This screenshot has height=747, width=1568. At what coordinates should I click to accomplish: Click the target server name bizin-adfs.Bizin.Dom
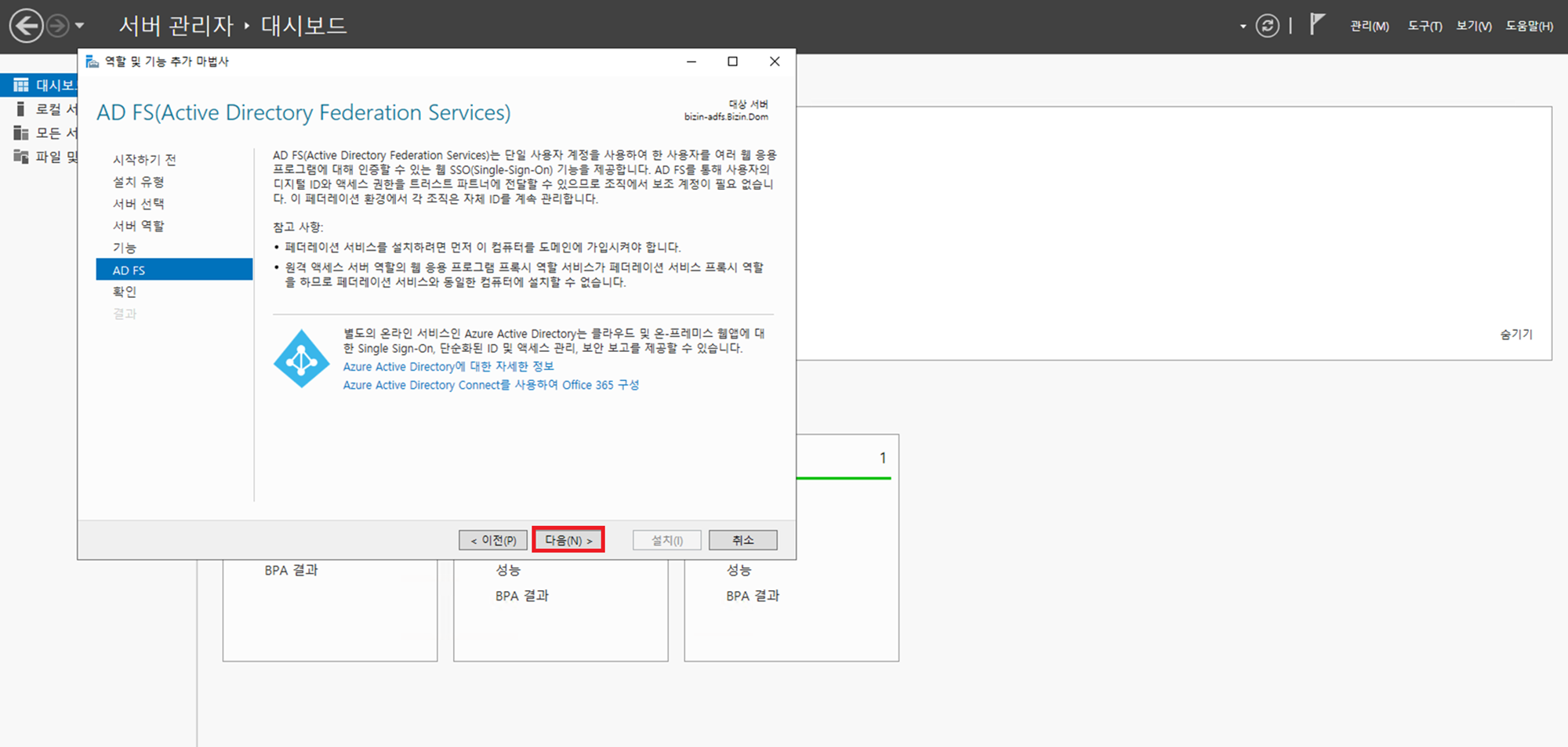pos(726,117)
